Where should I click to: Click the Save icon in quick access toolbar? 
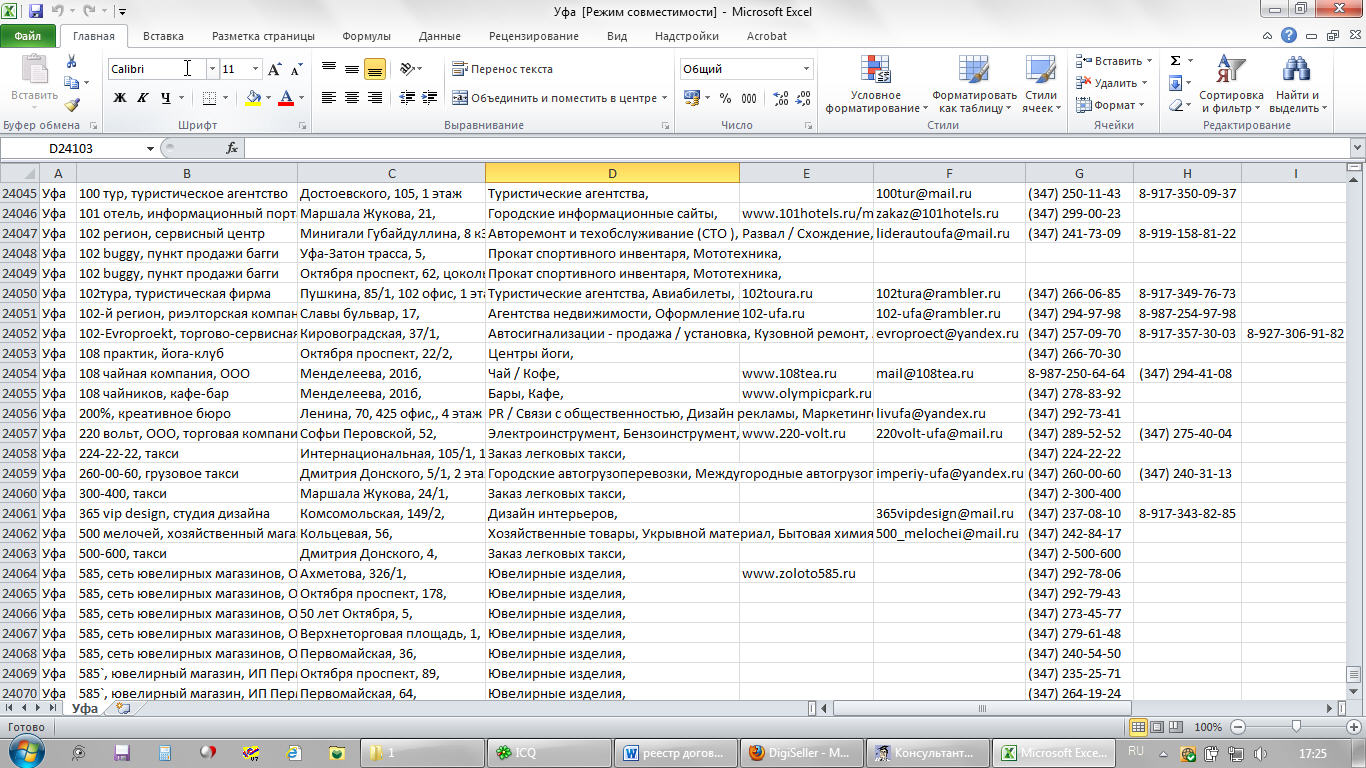tap(37, 12)
